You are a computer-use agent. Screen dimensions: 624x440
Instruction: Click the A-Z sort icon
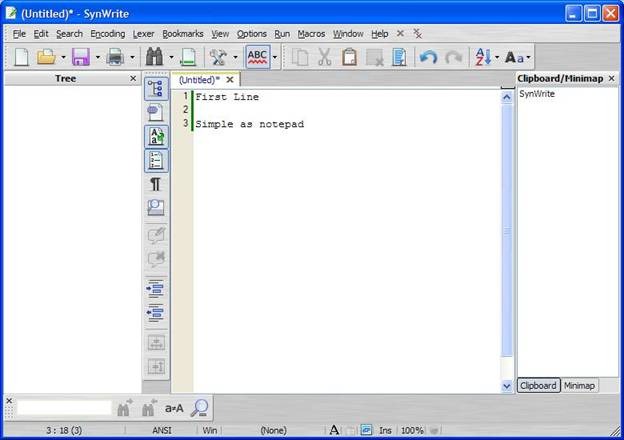pos(483,57)
